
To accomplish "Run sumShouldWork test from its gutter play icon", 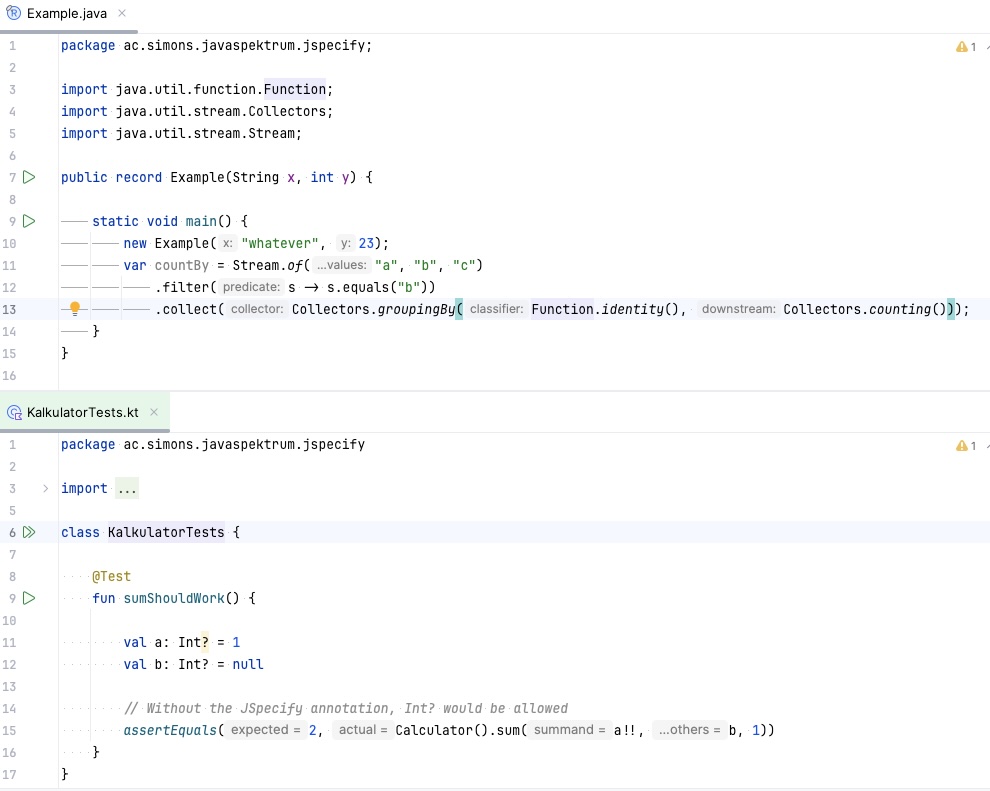I will pyautogui.click(x=29, y=598).
